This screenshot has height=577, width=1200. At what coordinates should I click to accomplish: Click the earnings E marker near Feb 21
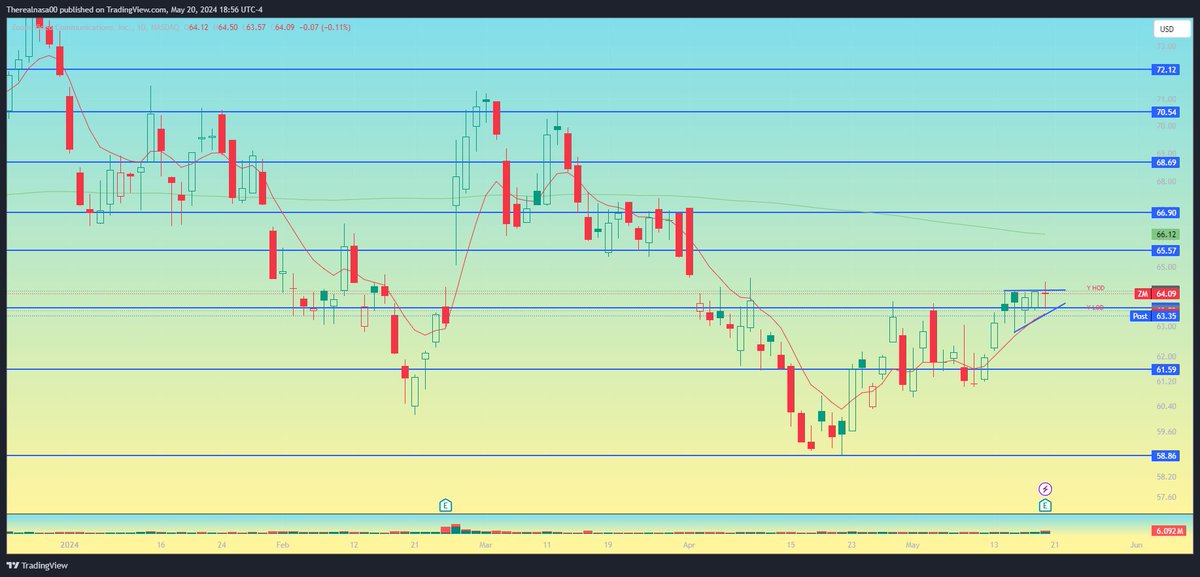[445, 506]
